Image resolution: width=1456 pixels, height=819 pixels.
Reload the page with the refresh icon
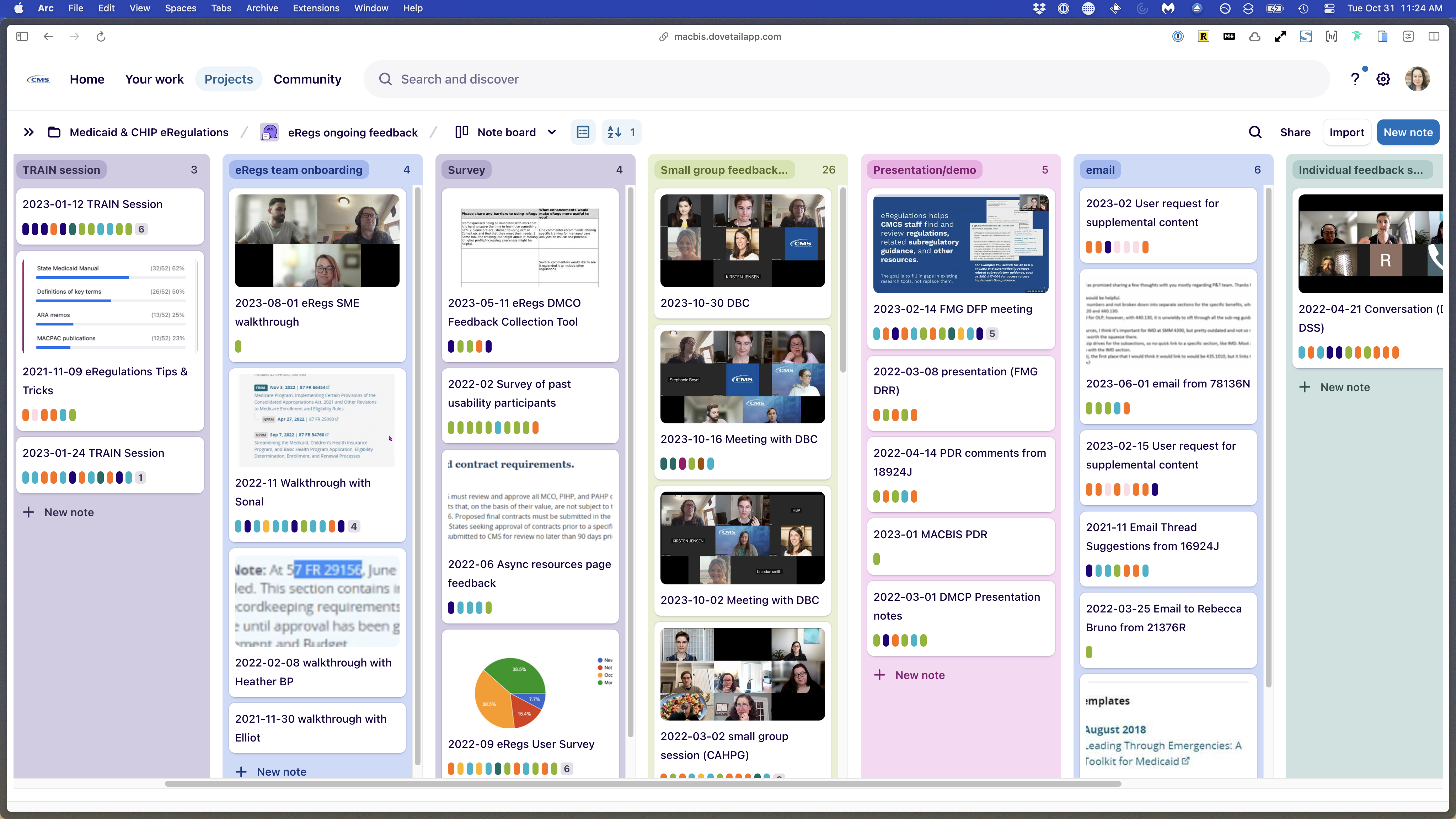101,37
